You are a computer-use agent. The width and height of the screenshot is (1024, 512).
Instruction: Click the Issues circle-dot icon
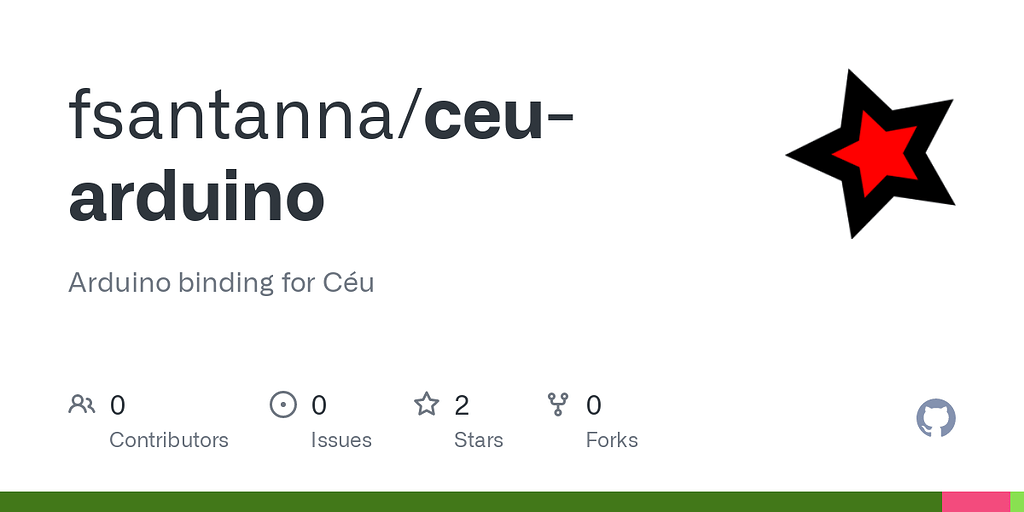(x=284, y=405)
